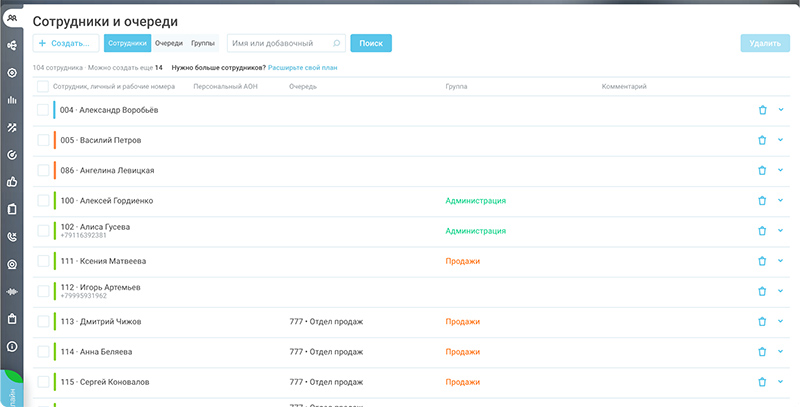Tick the checkbox for 102 Алиса Гусева

(x=42, y=231)
